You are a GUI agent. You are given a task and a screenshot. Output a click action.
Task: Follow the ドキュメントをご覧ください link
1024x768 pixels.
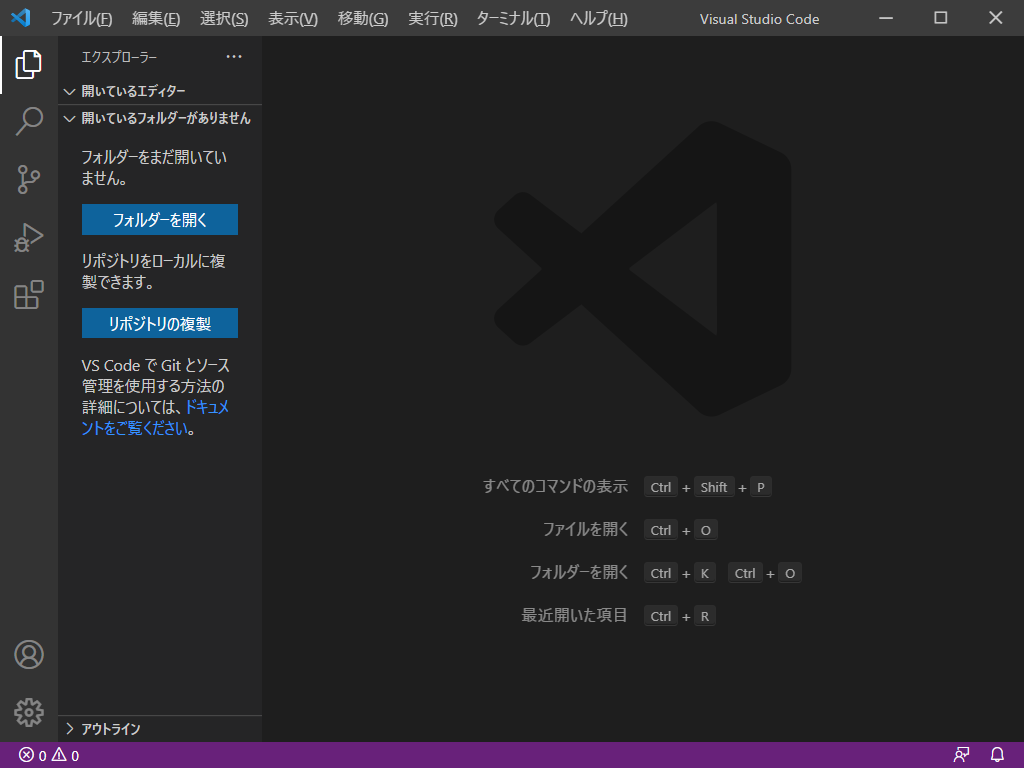pos(155,418)
